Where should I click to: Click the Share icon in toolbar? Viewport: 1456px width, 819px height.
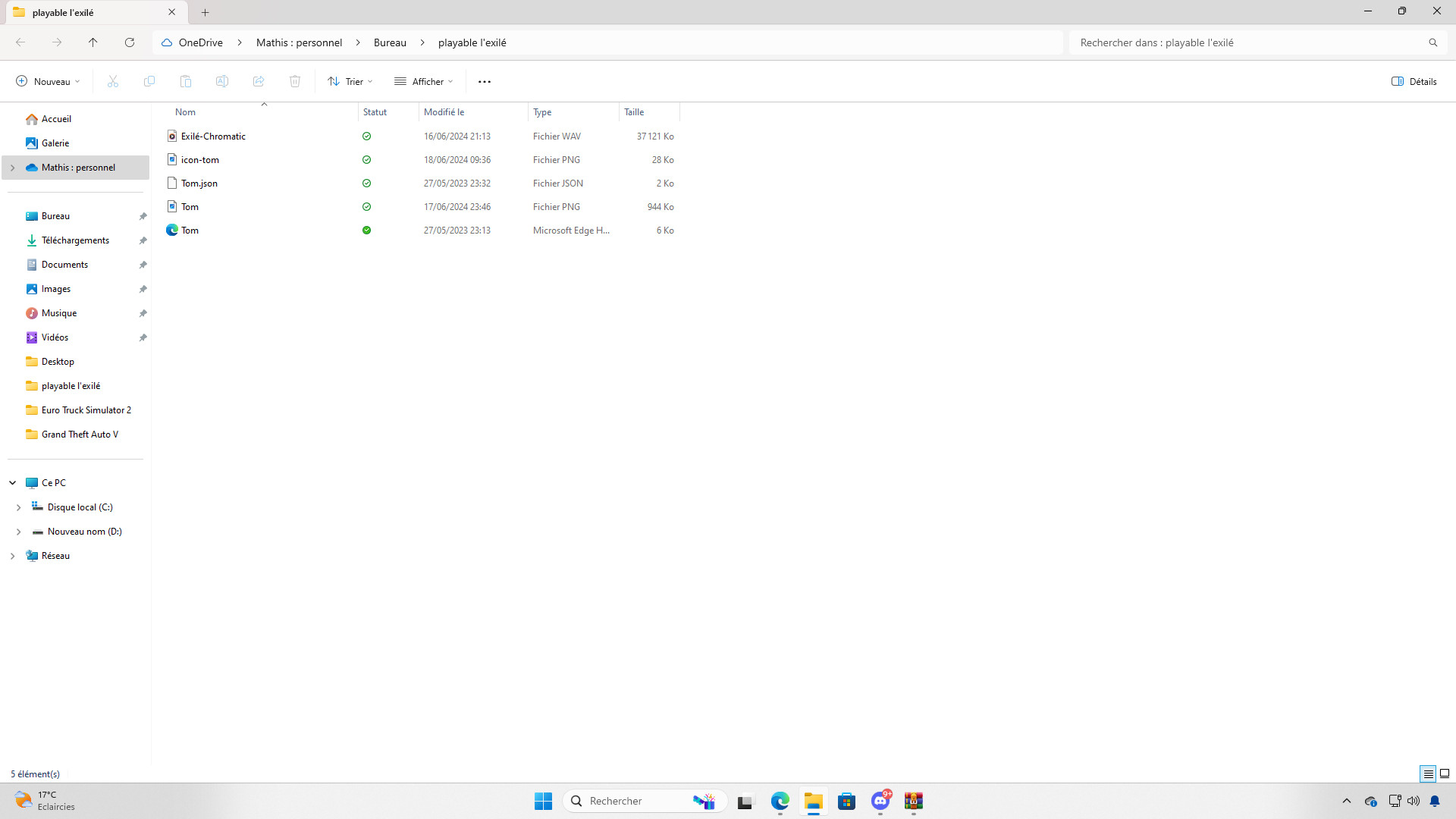pyautogui.click(x=259, y=81)
